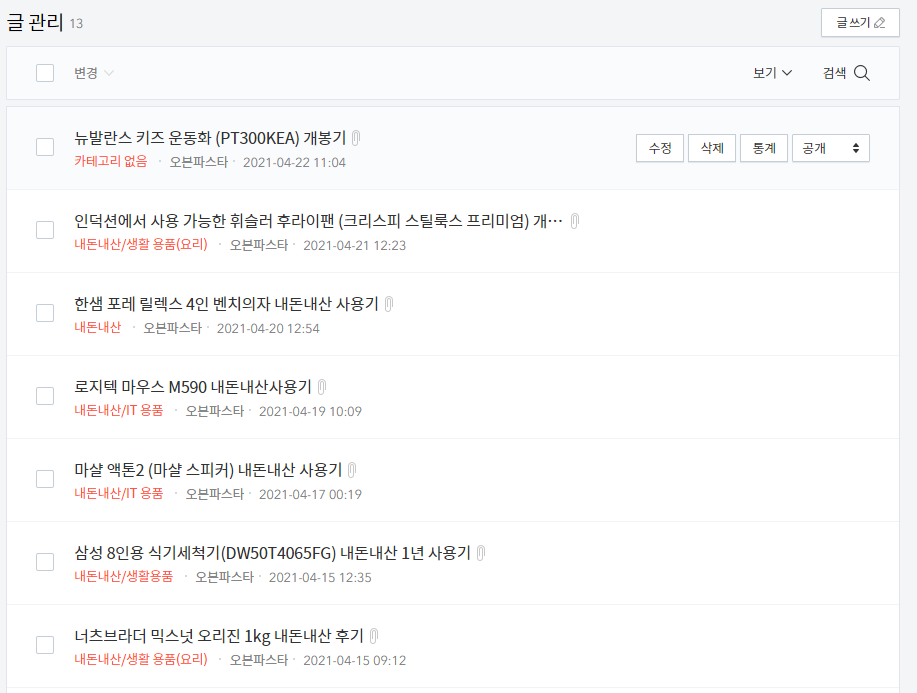The height and width of the screenshot is (693, 917).
Task: Open the 변경 dropdown menu
Action: (94, 73)
